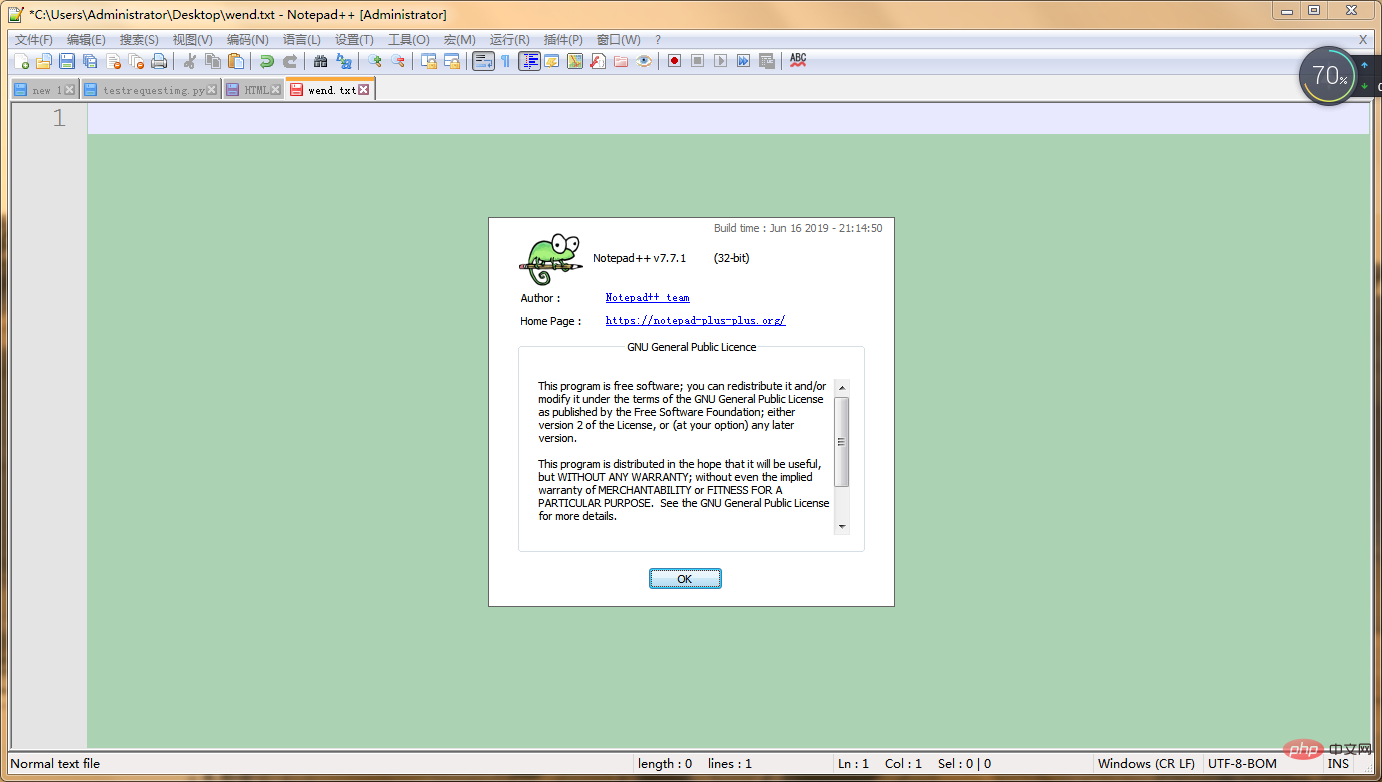This screenshot has width=1382, height=782.
Task: Open the notepad-plus-plus.org home page link
Action: (x=695, y=320)
